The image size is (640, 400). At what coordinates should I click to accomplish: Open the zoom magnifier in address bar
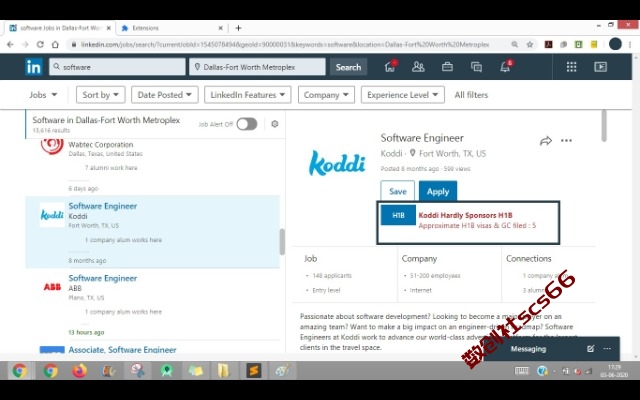pyautogui.click(x=515, y=44)
